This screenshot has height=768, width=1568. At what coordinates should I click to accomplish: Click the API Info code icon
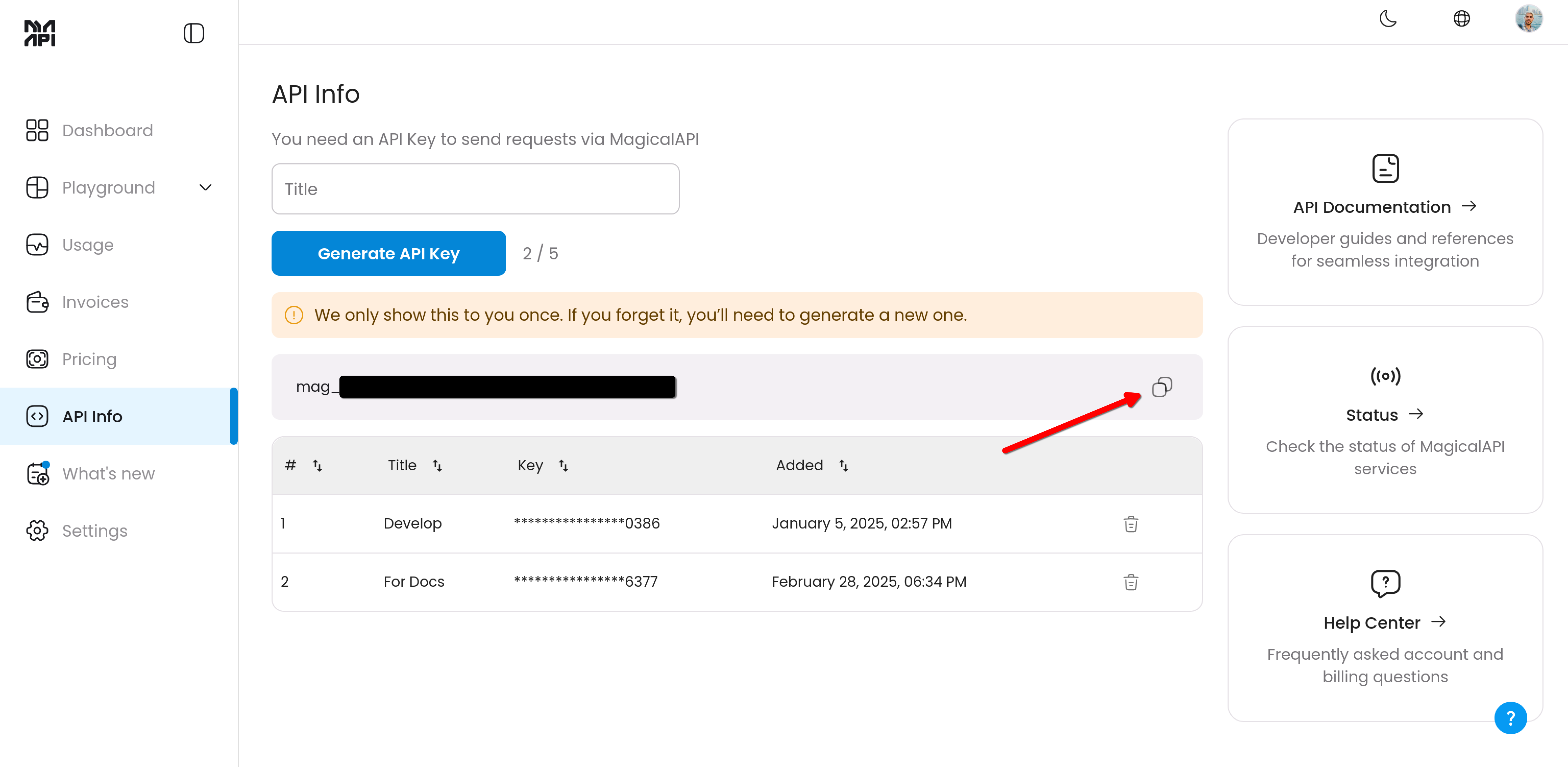[x=37, y=417]
